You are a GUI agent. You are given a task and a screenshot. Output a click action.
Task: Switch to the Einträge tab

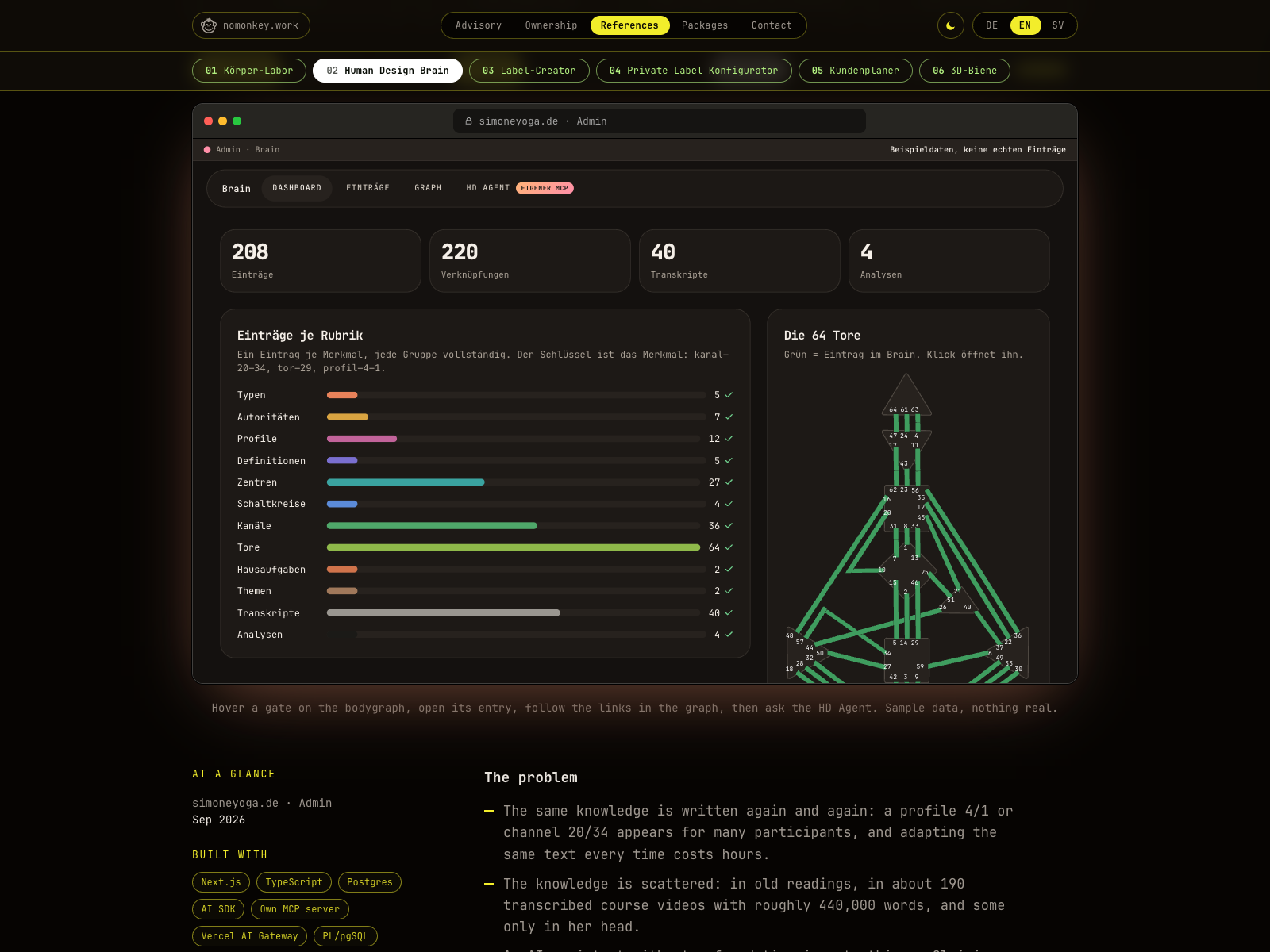pos(368,188)
